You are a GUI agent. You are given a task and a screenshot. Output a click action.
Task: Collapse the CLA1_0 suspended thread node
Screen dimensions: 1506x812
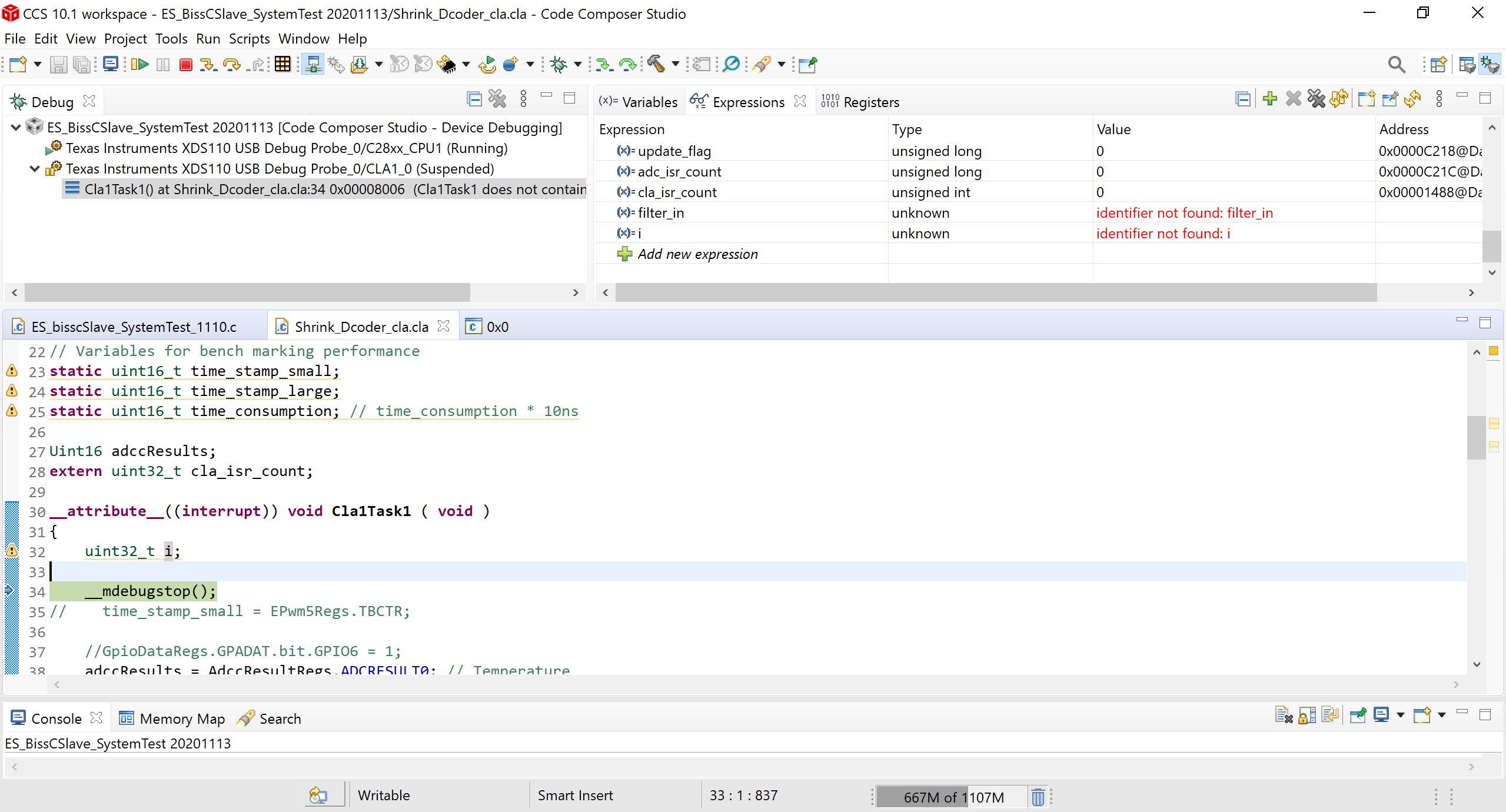34,168
